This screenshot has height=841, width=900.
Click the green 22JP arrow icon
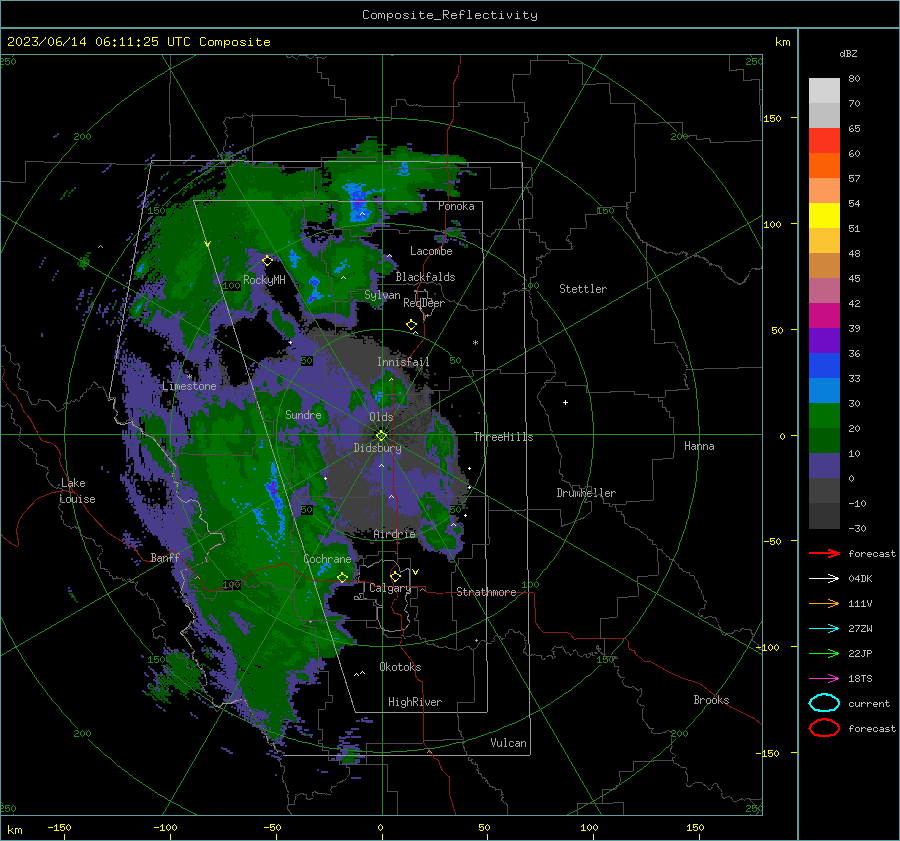click(824, 653)
